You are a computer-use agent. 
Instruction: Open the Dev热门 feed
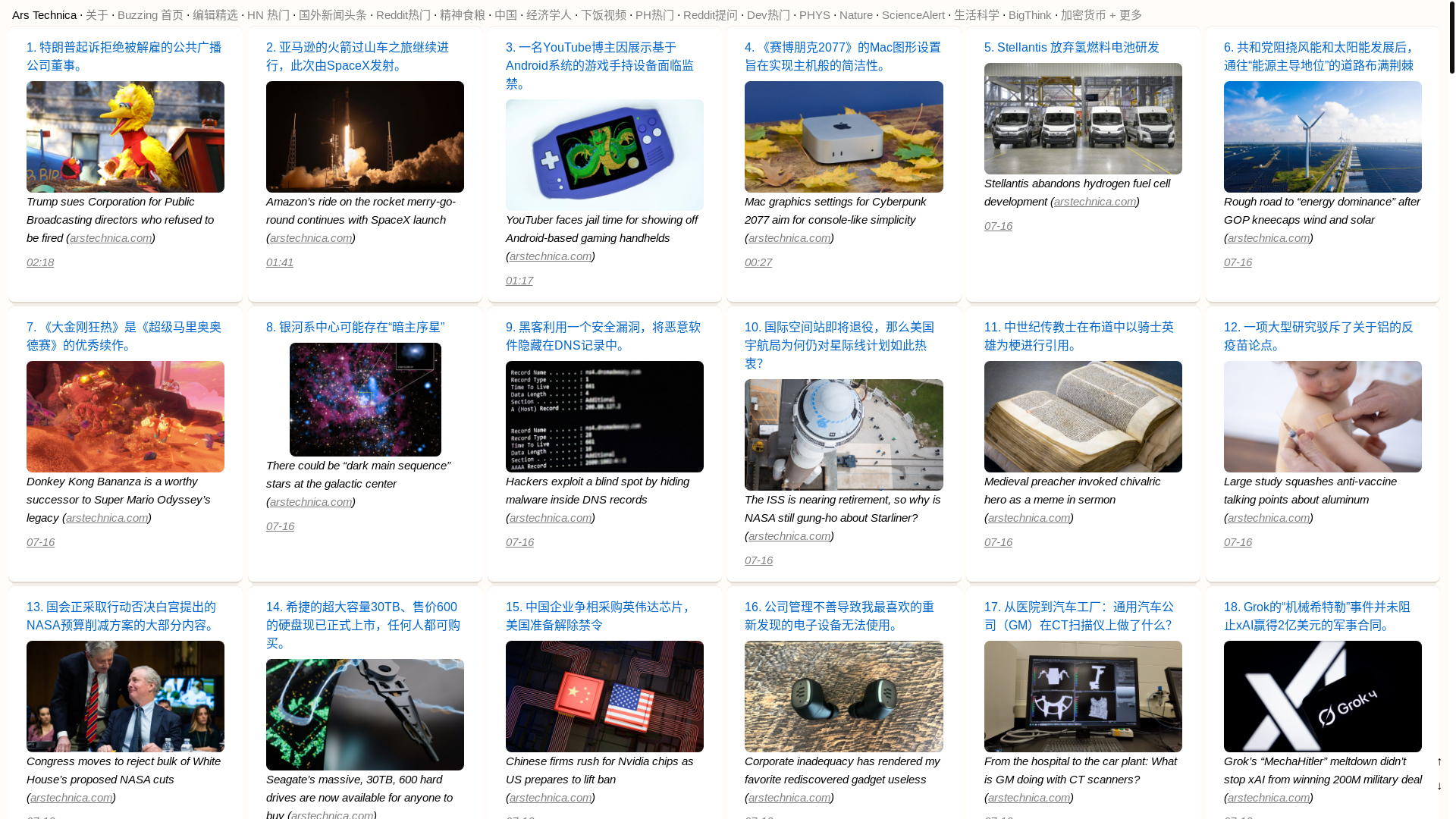768,14
